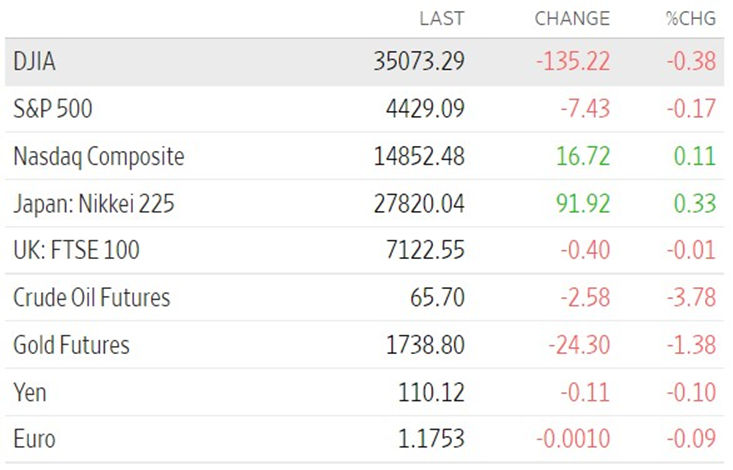
Task: Click DJIA change value -135.22
Action: pyautogui.click(x=573, y=62)
